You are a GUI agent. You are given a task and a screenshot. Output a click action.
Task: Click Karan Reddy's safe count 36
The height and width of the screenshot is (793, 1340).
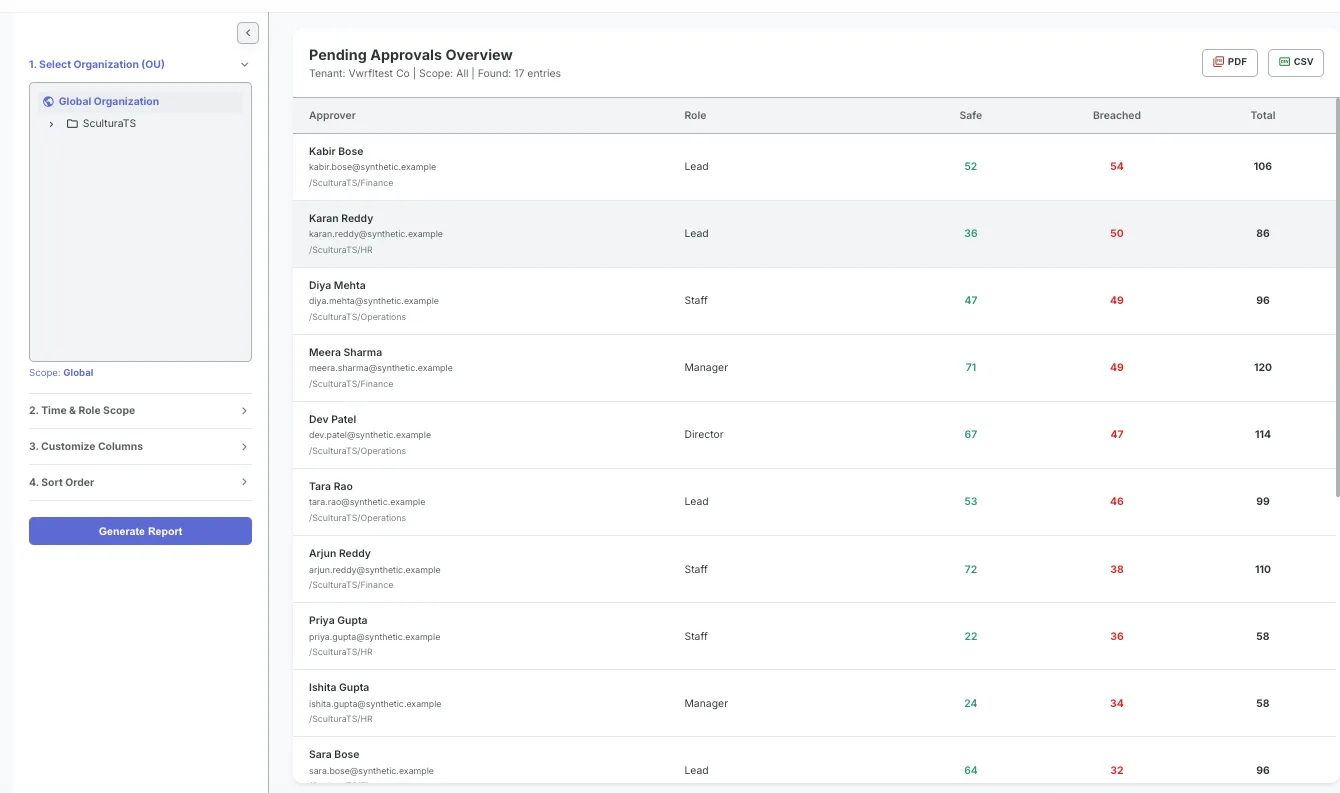971,234
